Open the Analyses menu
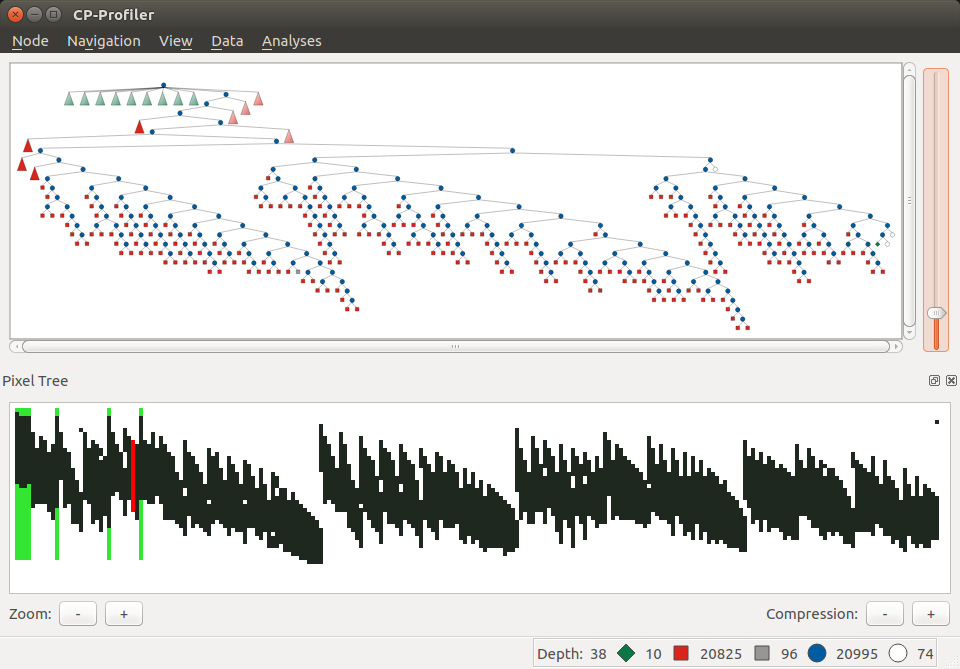The image size is (960, 669). click(x=292, y=41)
